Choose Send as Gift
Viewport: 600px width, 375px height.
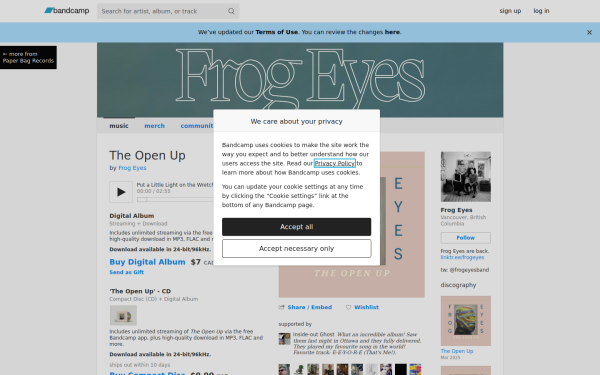tap(127, 272)
